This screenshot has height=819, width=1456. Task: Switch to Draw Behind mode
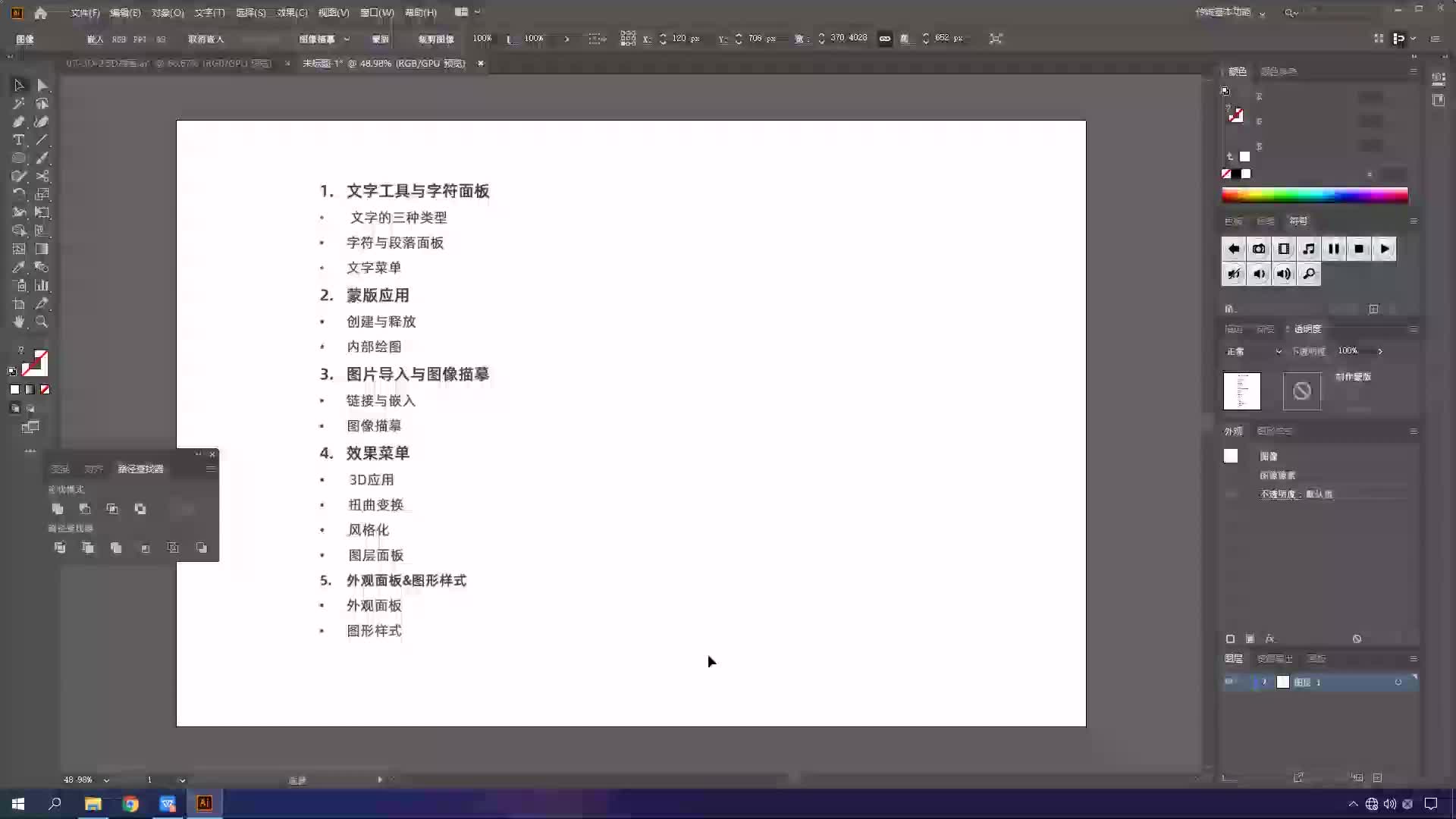pos(30,408)
